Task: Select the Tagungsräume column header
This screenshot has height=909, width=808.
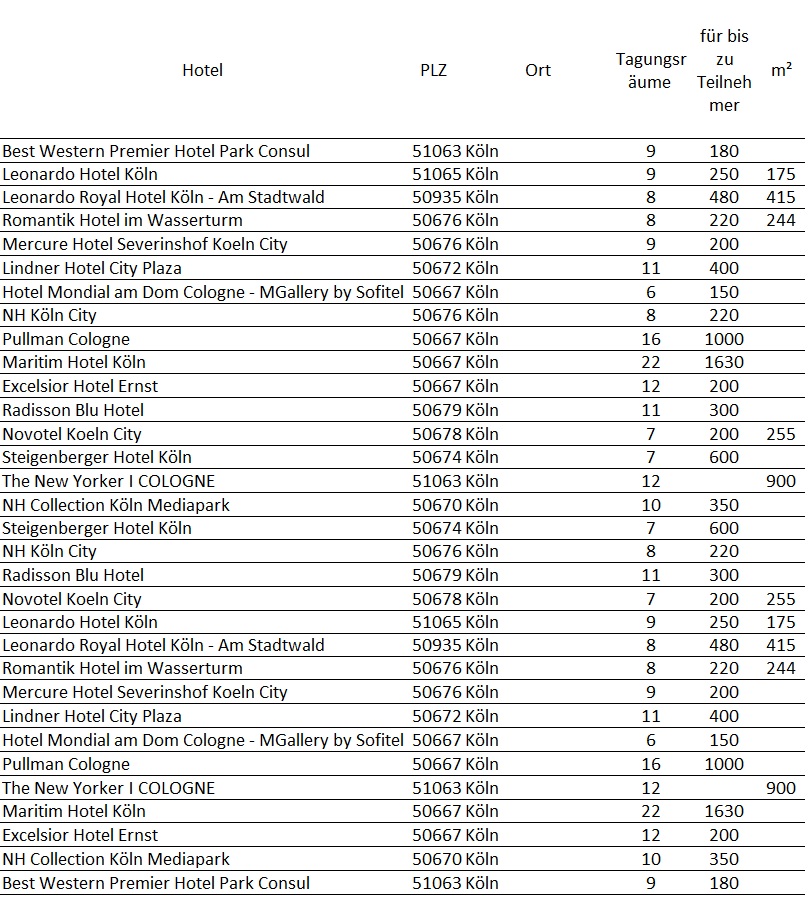Action: coord(649,70)
